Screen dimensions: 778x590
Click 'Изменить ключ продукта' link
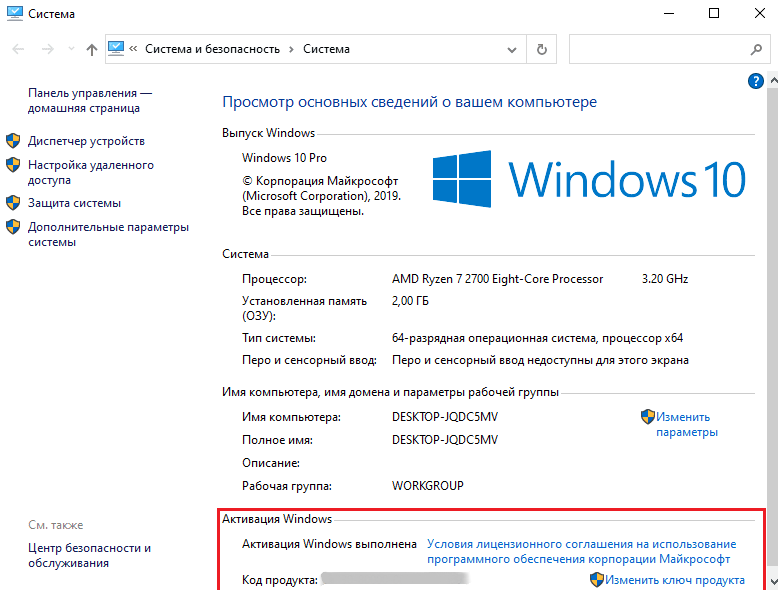coord(675,580)
